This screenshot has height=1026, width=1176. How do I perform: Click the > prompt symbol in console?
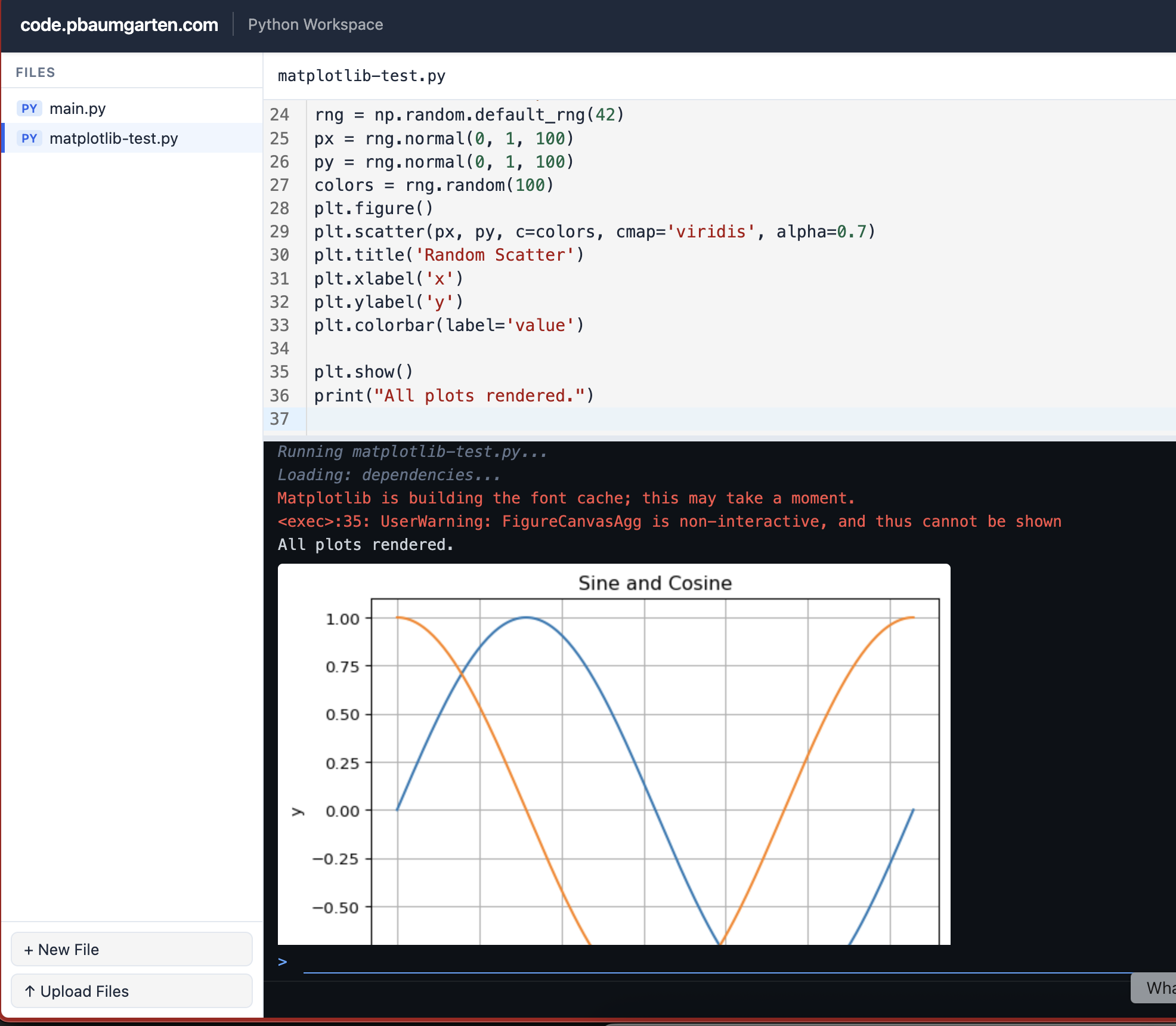(x=283, y=962)
